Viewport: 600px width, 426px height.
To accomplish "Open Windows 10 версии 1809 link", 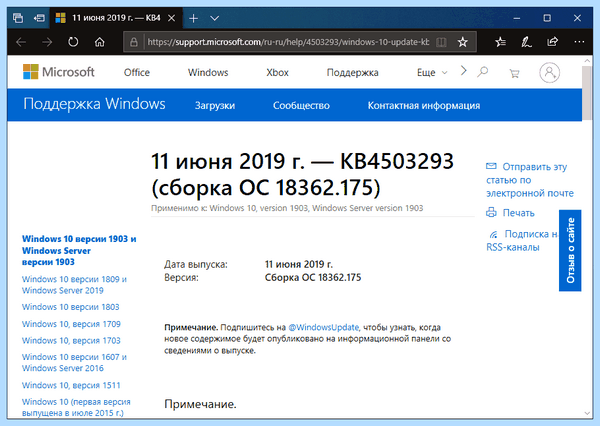I will pos(74,285).
